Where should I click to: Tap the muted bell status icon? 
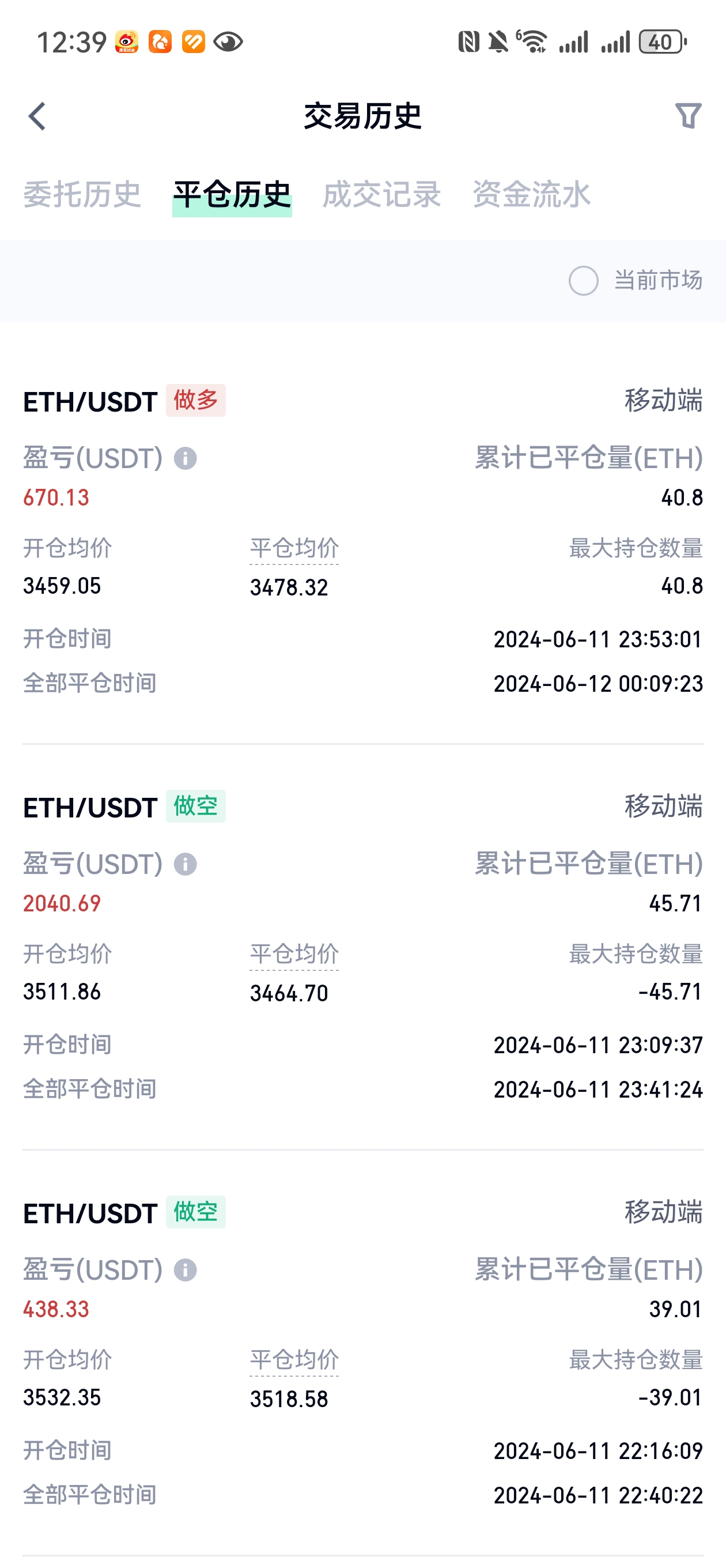click(x=498, y=42)
